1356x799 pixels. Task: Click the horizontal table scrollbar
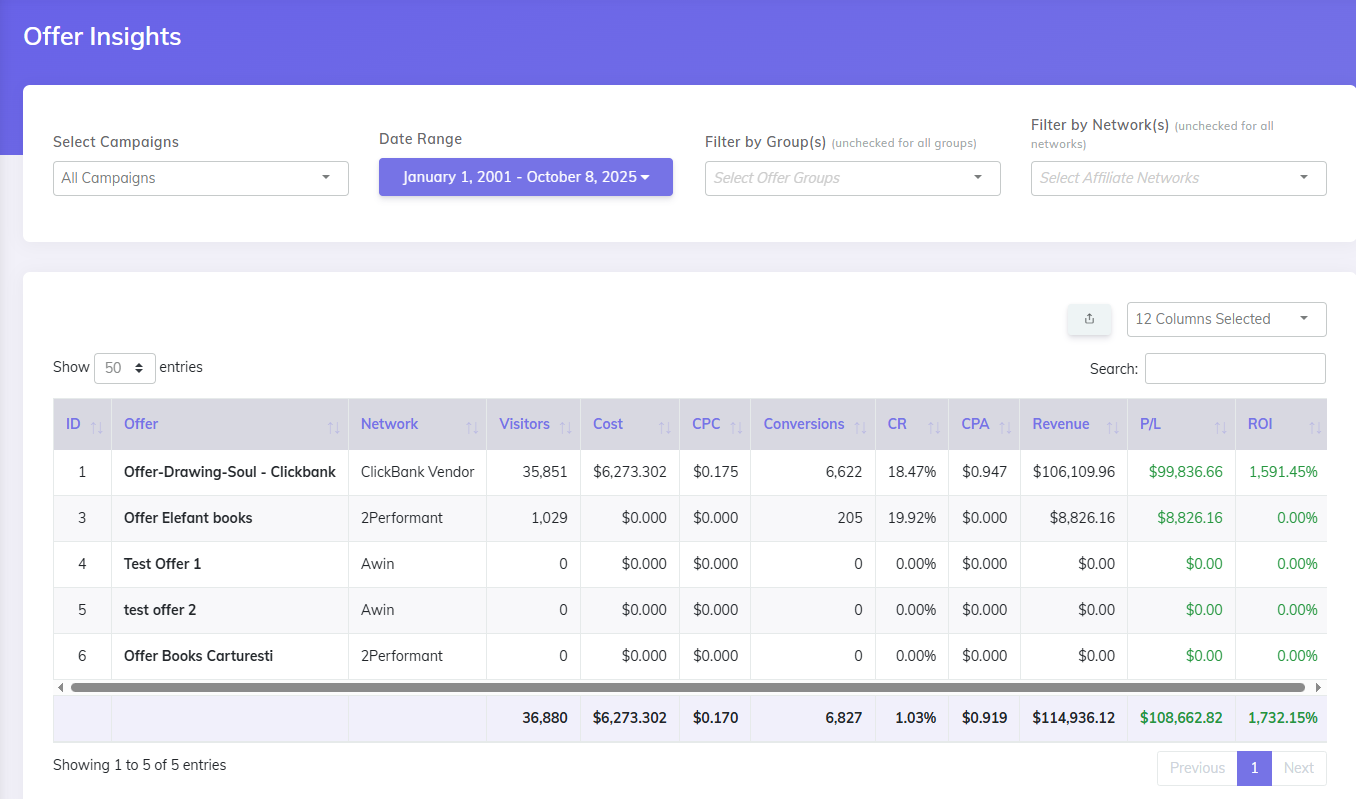click(688, 687)
